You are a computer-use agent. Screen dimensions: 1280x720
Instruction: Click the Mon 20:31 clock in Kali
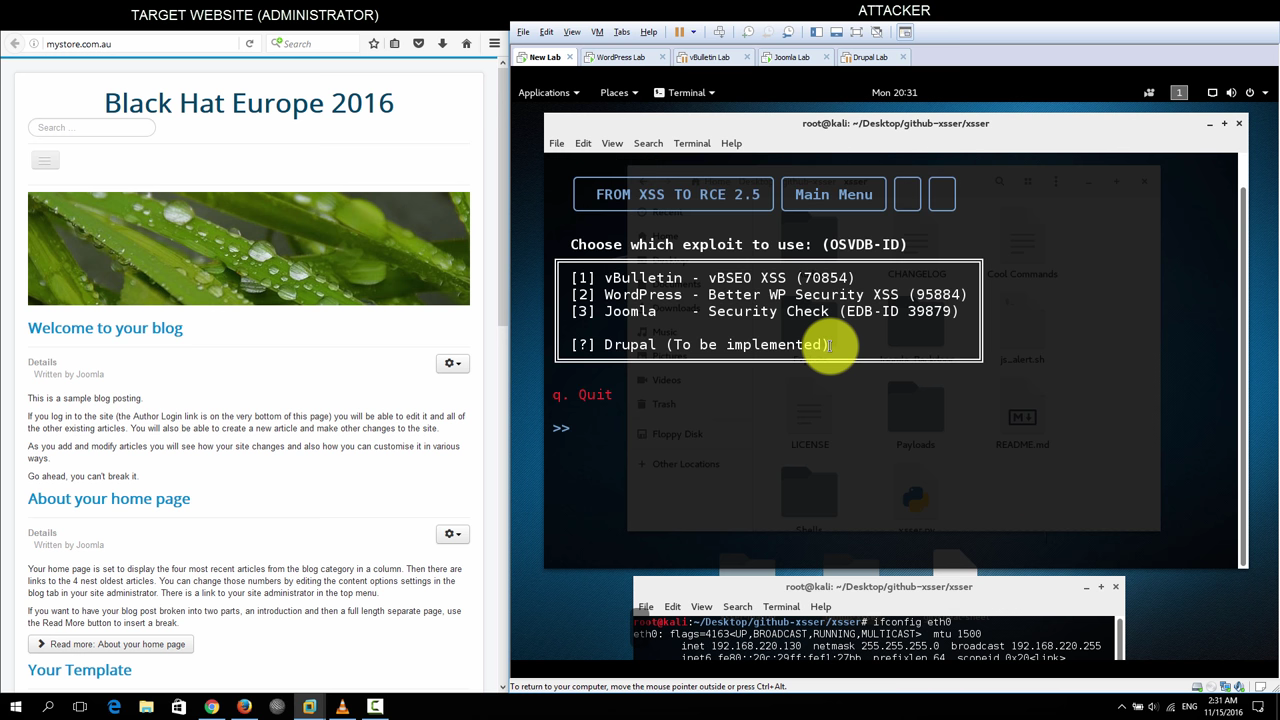pyautogui.click(x=894, y=92)
